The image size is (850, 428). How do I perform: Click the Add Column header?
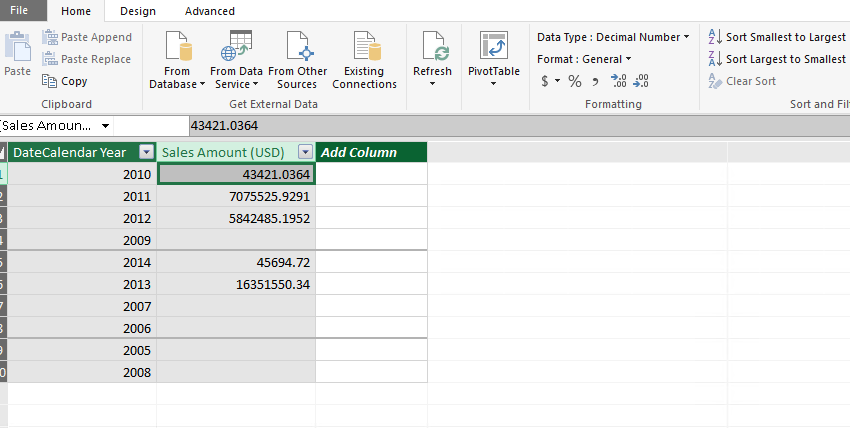click(371, 153)
